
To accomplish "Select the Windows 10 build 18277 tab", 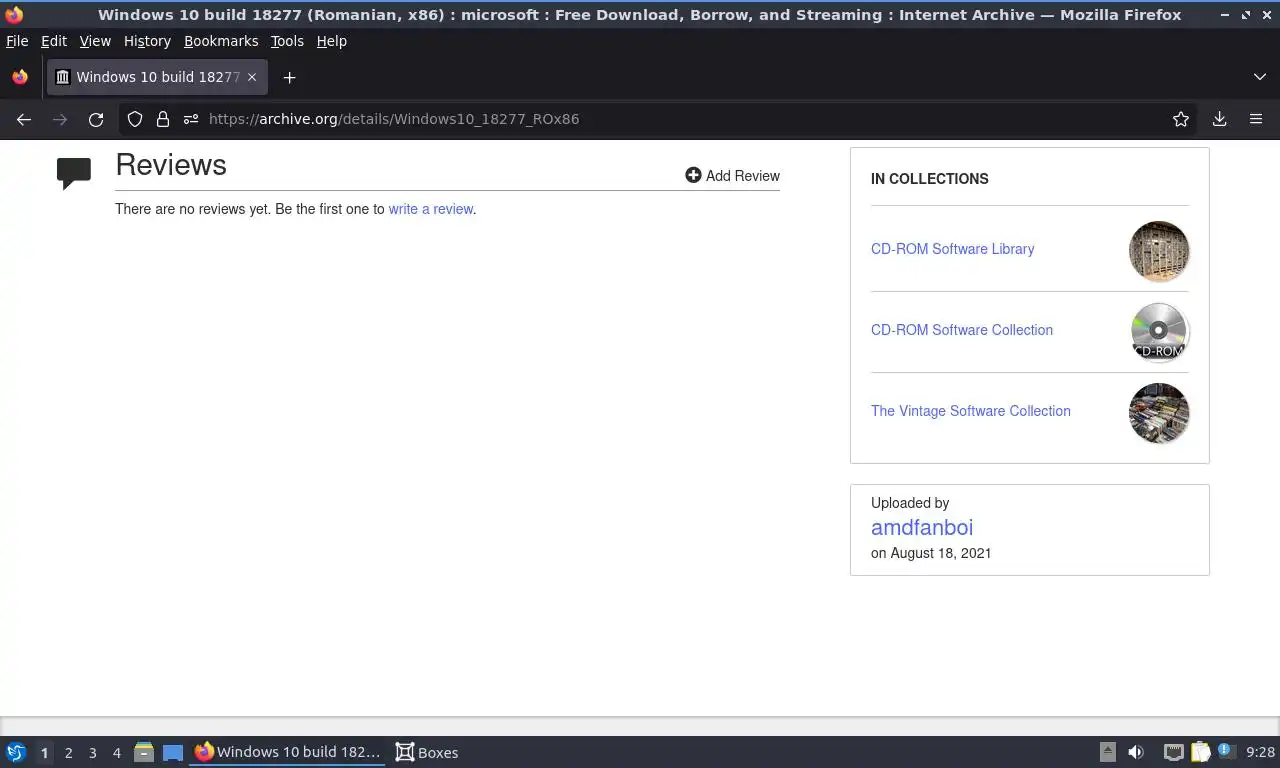I will (157, 77).
